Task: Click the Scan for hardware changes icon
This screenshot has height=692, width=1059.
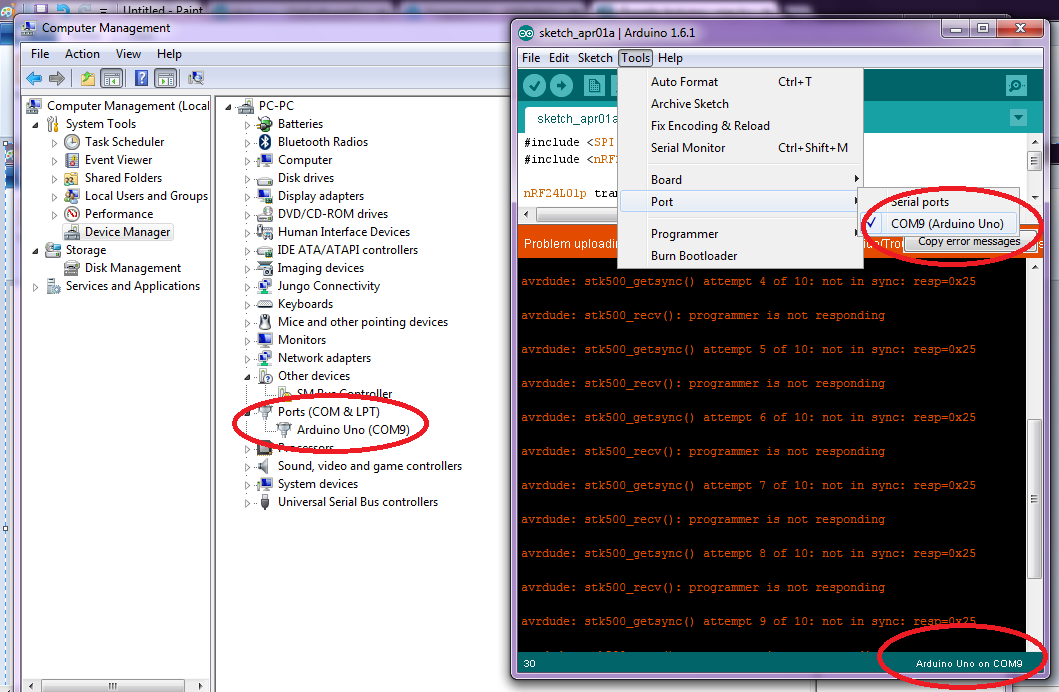Action: click(x=196, y=78)
